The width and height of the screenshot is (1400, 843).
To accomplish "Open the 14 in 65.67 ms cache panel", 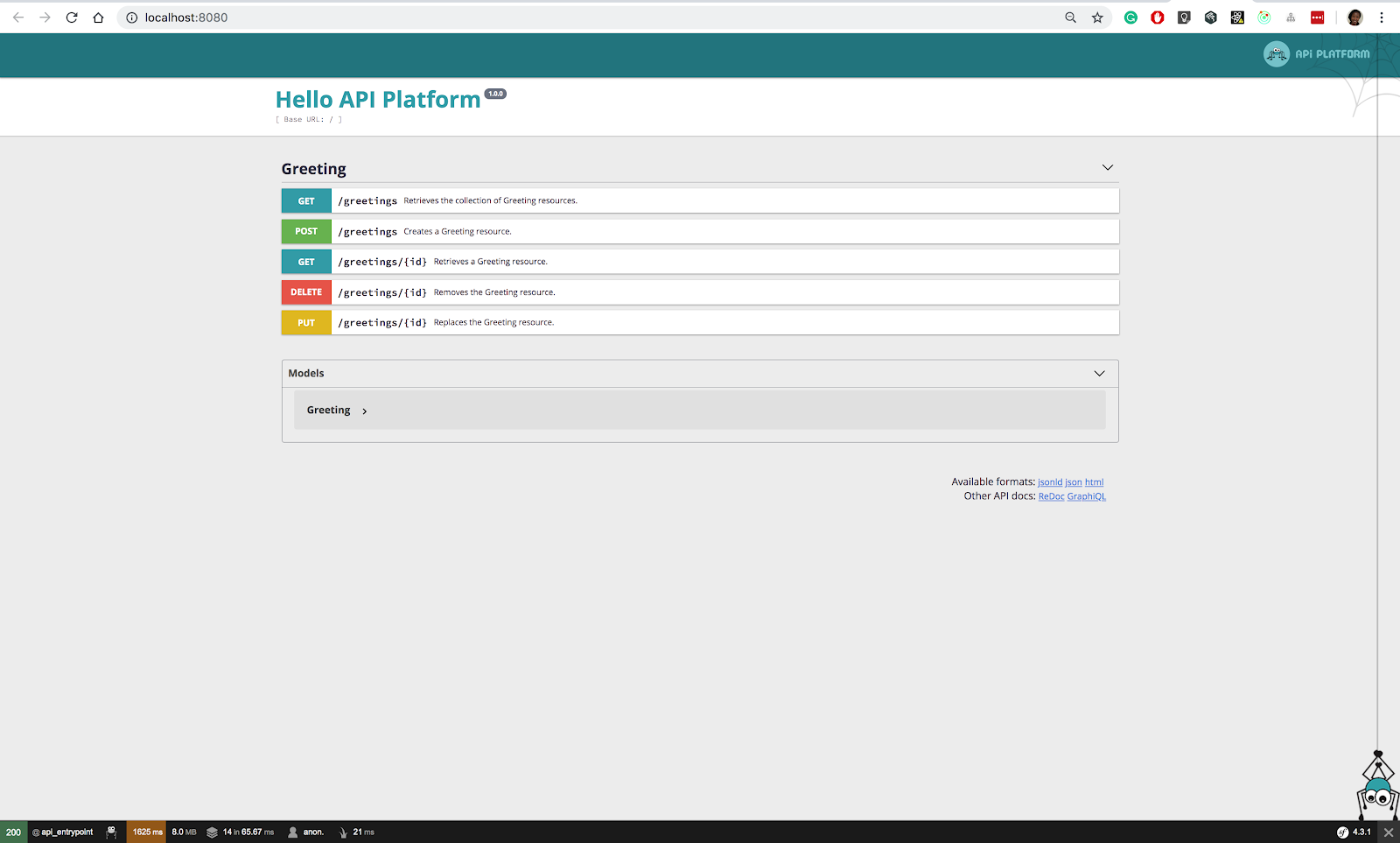I will 241,832.
